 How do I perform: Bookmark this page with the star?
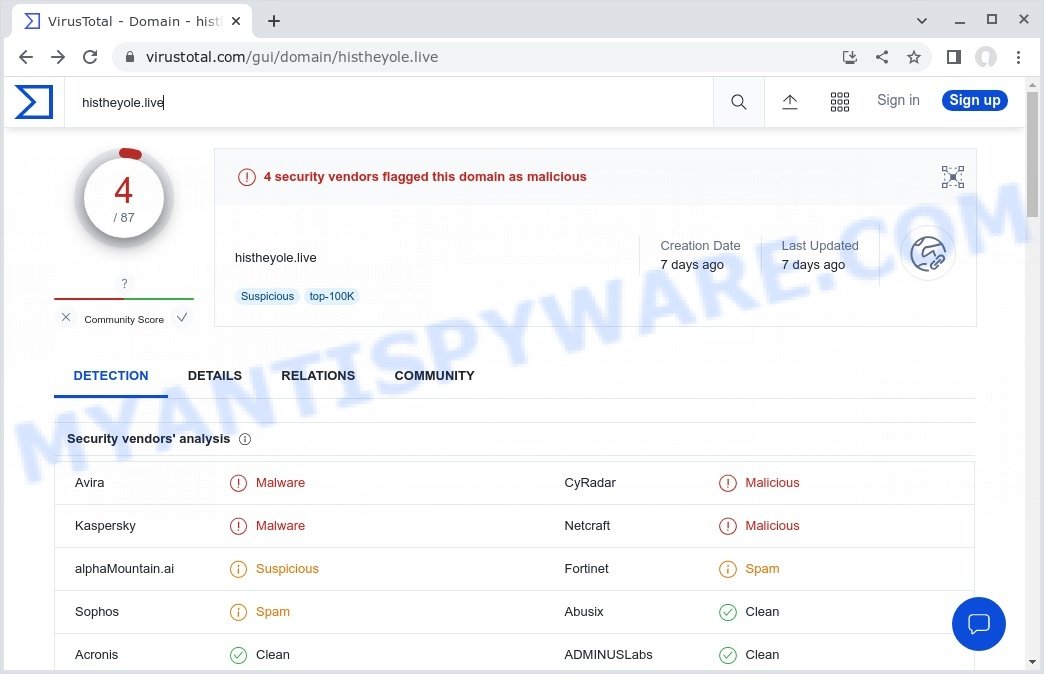(914, 57)
